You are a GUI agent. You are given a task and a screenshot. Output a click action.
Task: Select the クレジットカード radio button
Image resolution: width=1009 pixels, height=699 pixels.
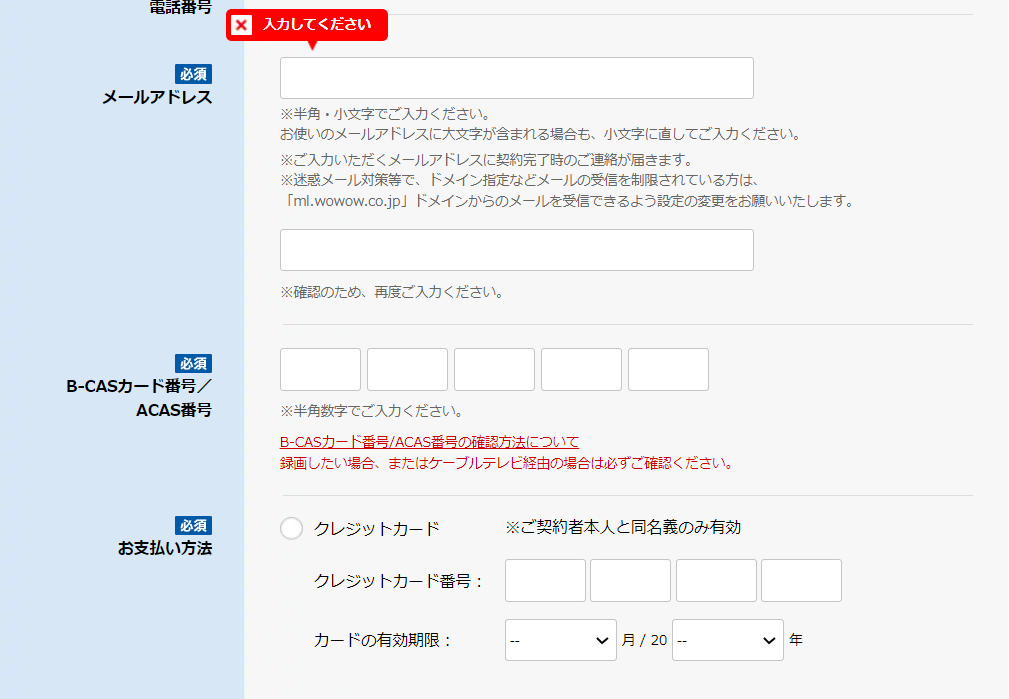pos(291,528)
